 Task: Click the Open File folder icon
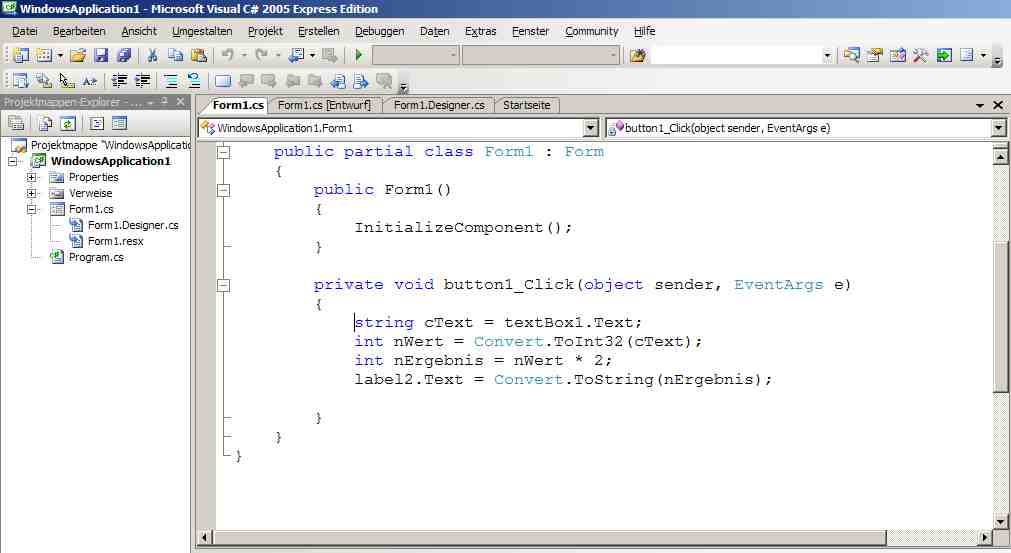tap(78, 55)
